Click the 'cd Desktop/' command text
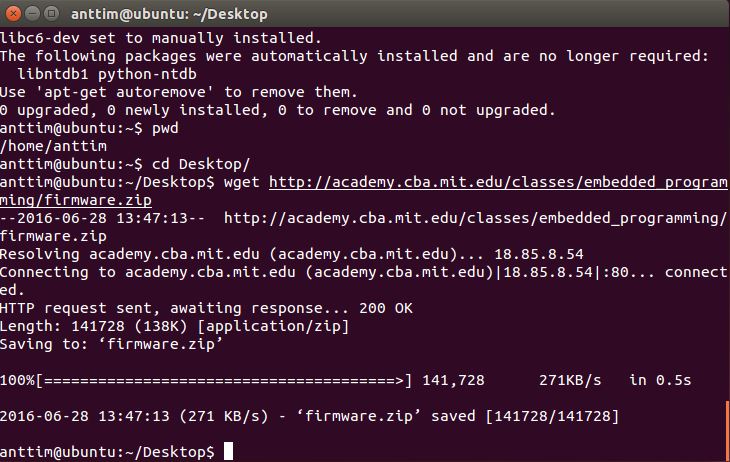730x462 pixels. pos(201,164)
